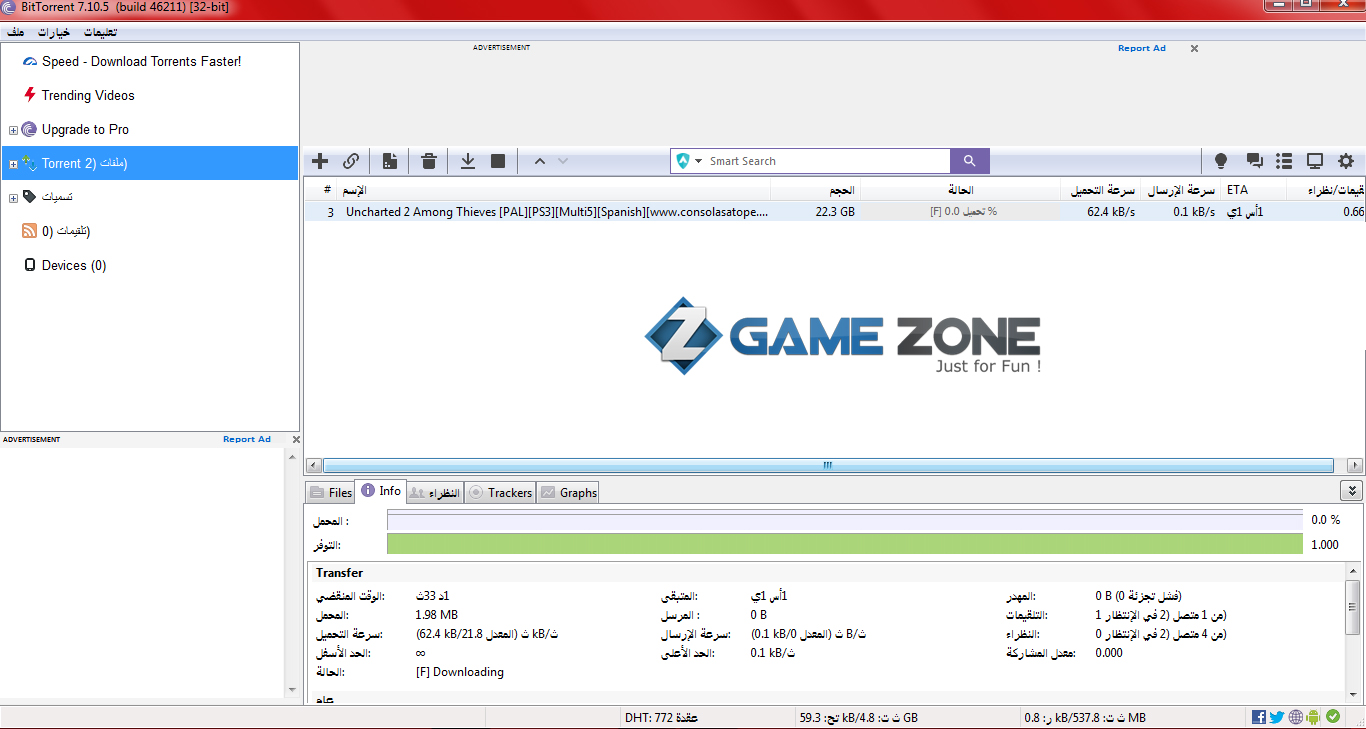The height and width of the screenshot is (729, 1366).
Task: Expand the Torrent (2) sidebar node
Action: (13, 164)
